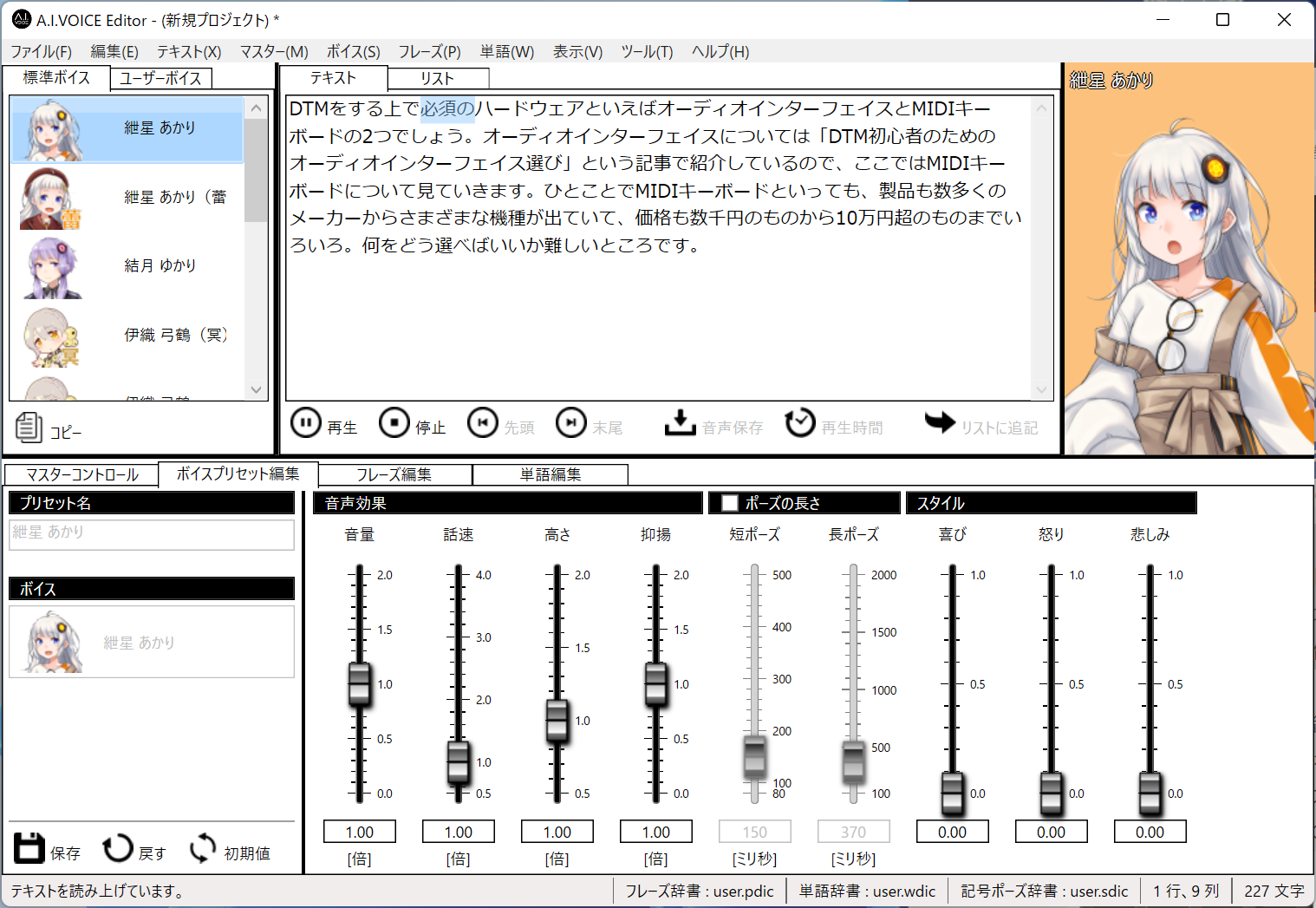Open the 編集(E) menu
Screen dimensions: 1316x908
(114, 52)
